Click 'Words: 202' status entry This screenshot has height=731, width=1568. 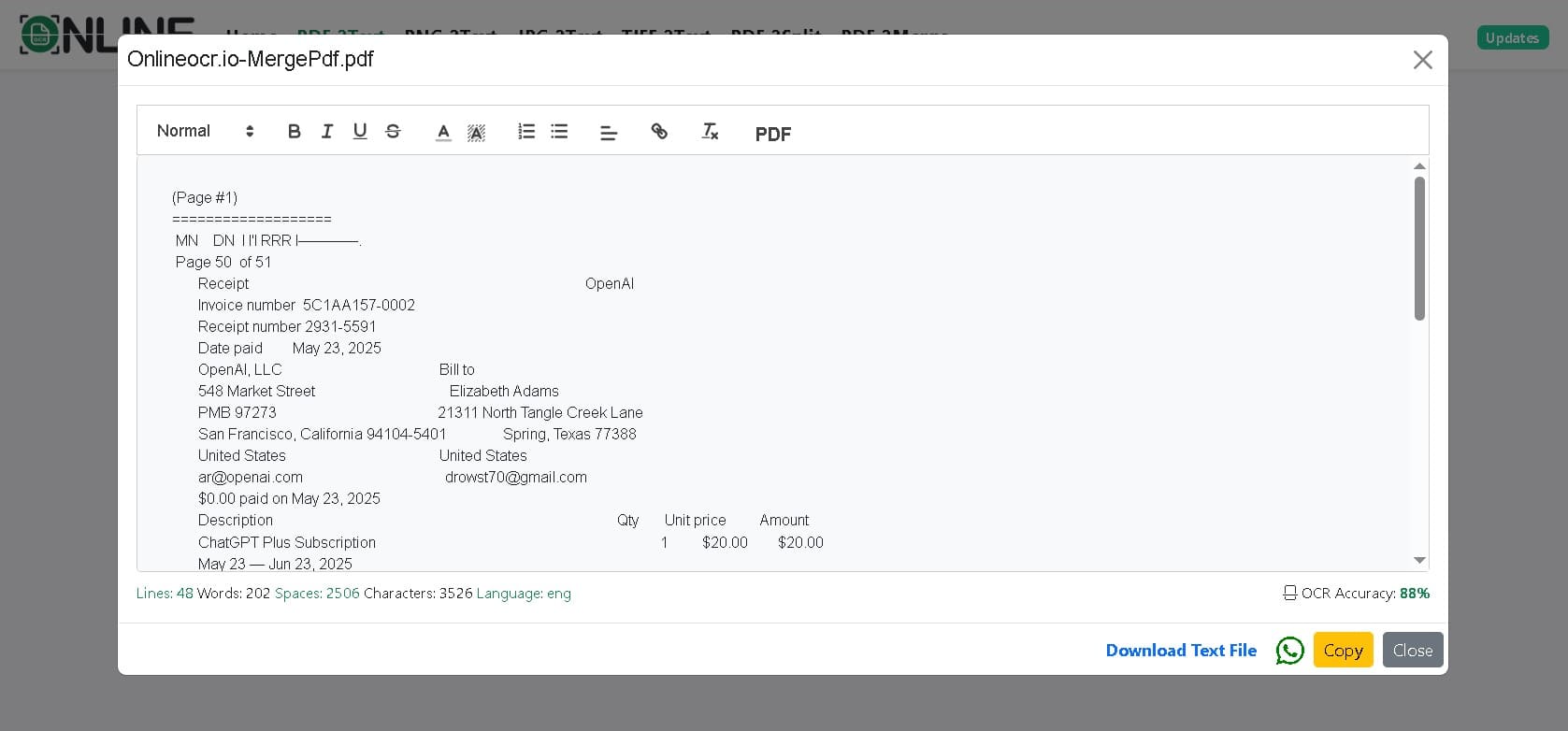point(234,593)
